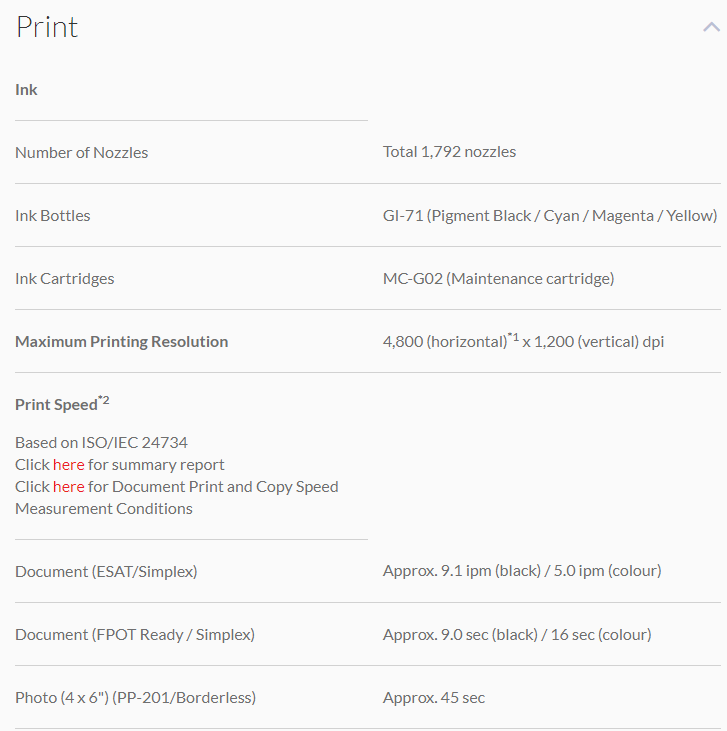The image size is (727, 731).
Task: Open the 'here' link for summary report
Action: 69,465
